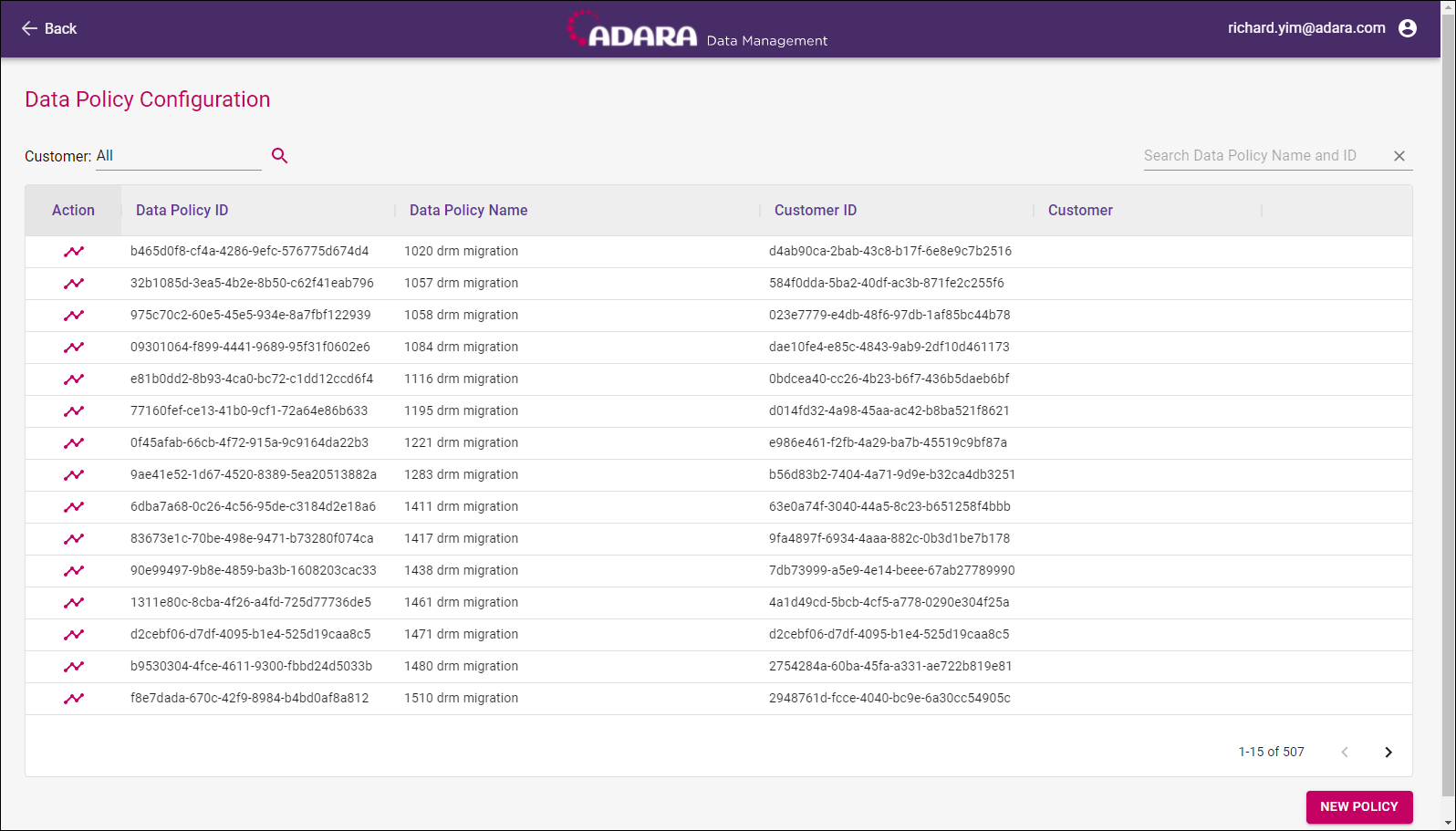Click the scrollbar down arrow
The width and height of the screenshot is (1456, 831).
[x=1449, y=823]
